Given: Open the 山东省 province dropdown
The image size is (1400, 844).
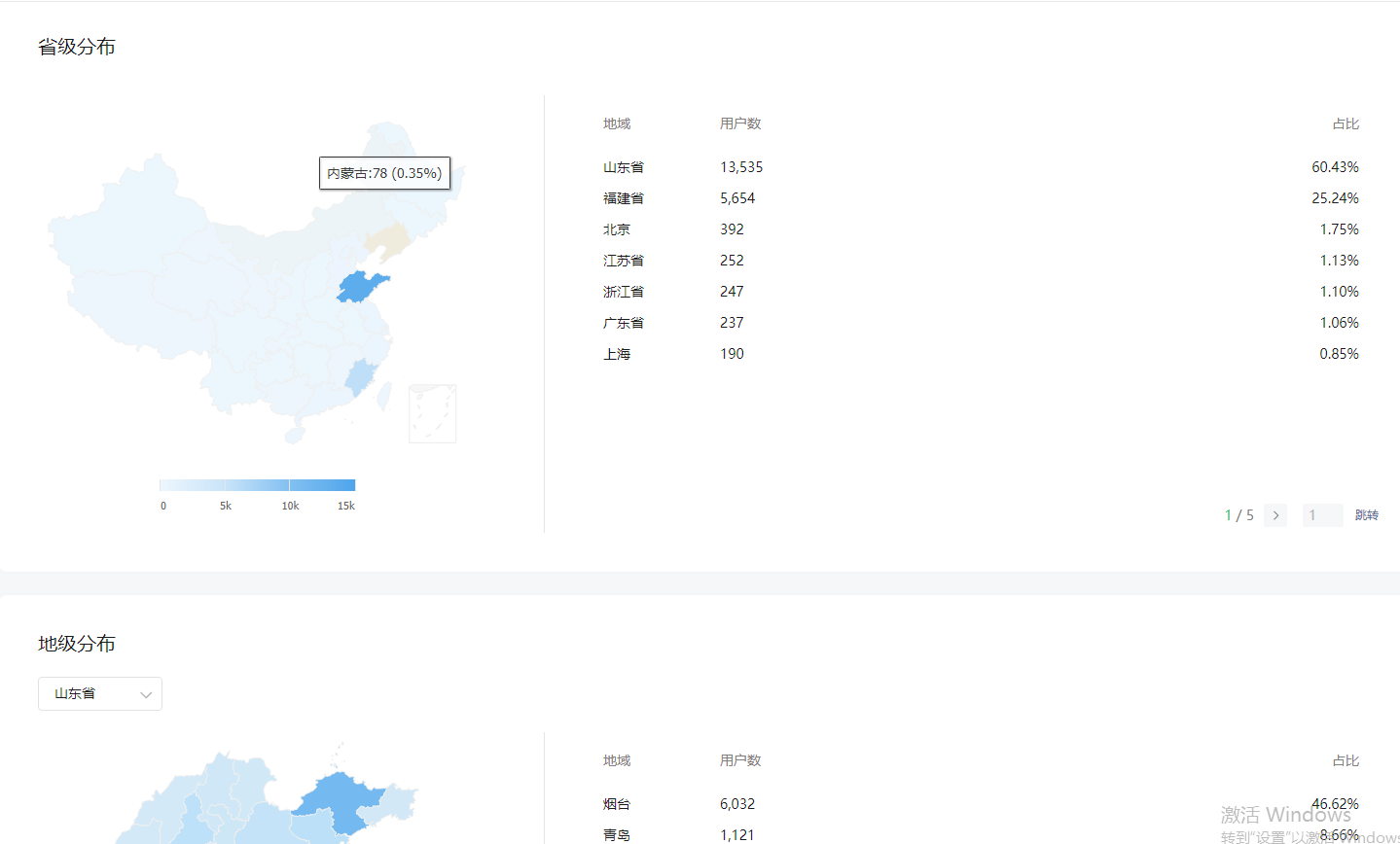Looking at the screenshot, I should pos(100,693).
